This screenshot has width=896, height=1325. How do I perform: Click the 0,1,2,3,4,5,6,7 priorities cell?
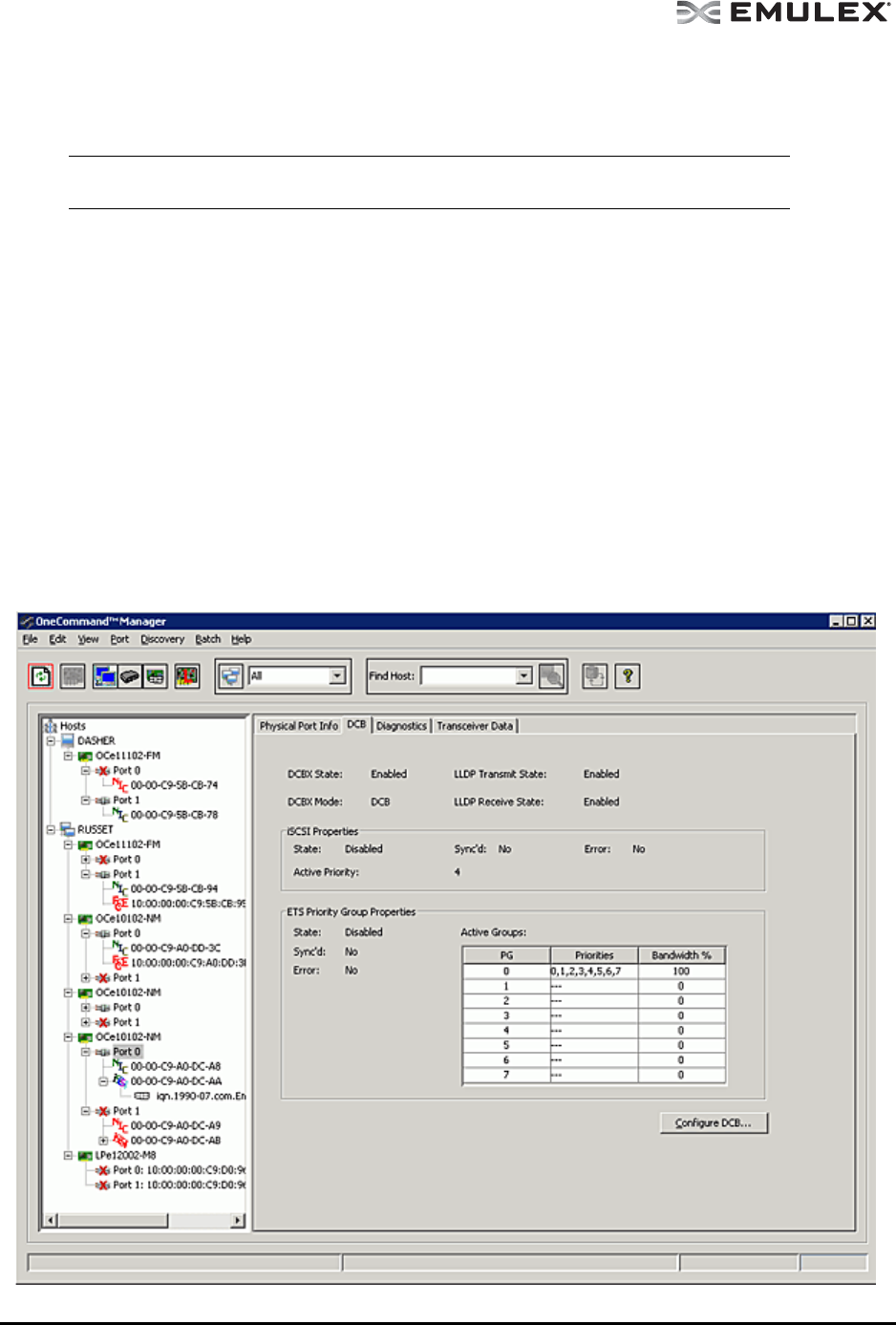point(594,971)
